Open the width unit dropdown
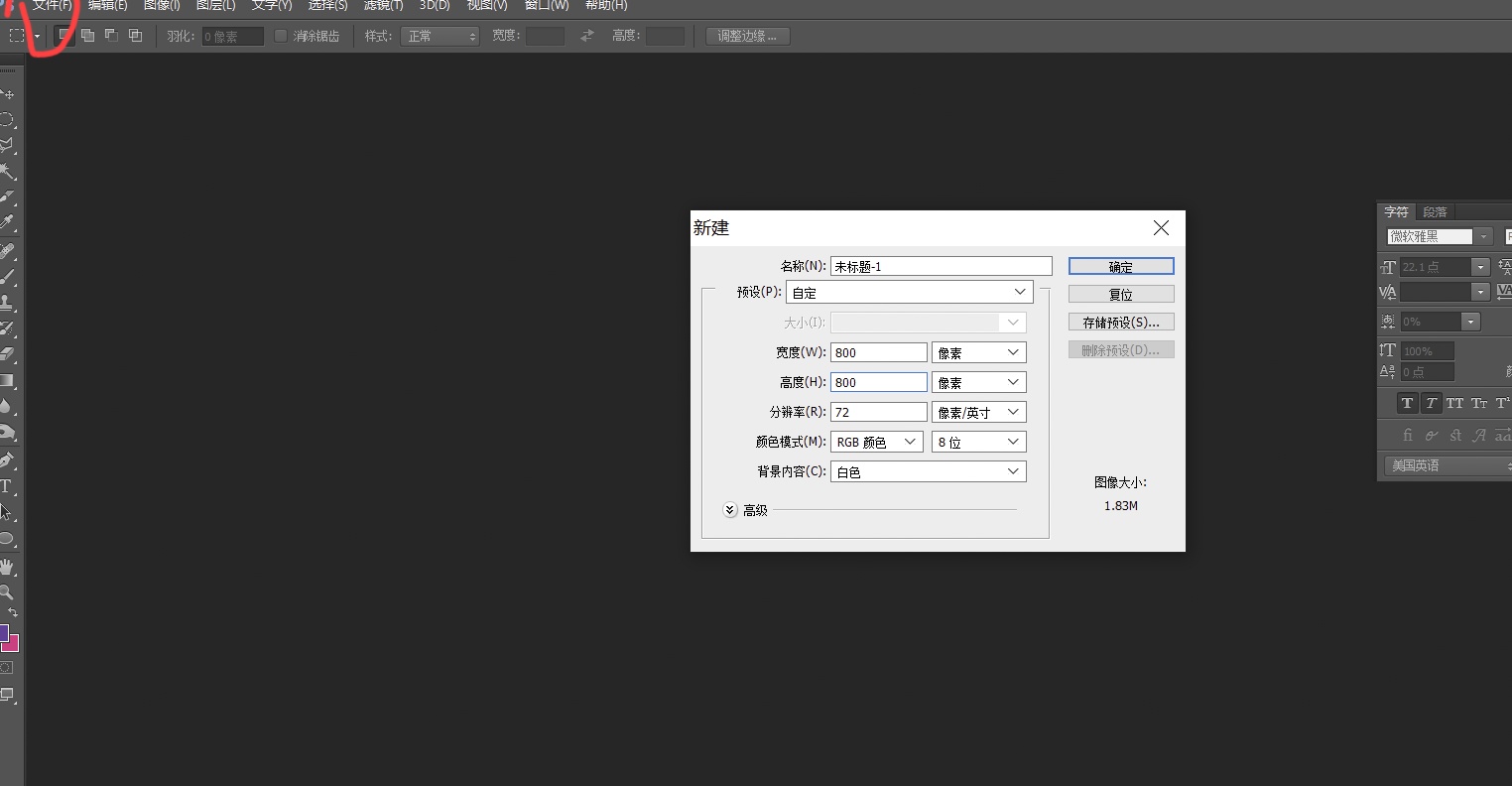Viewport: 1512px width, 786px height. [x=978, y=352]
